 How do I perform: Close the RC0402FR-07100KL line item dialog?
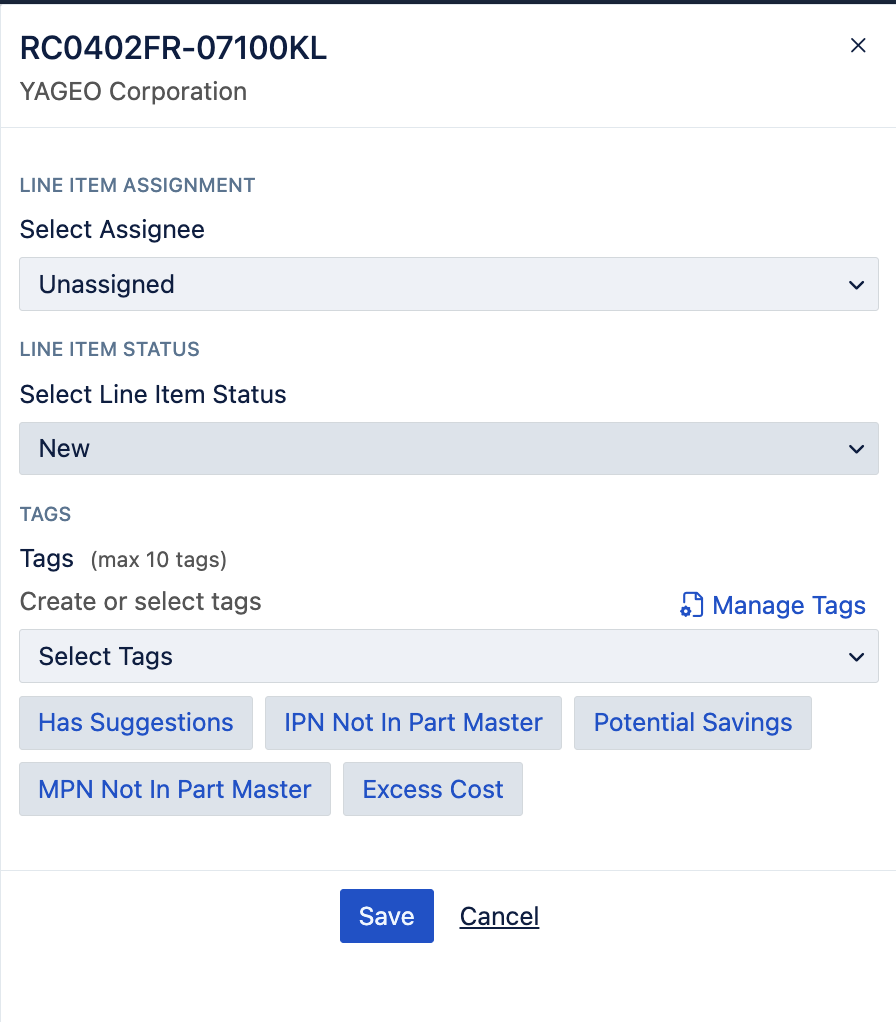click(857, 45)
